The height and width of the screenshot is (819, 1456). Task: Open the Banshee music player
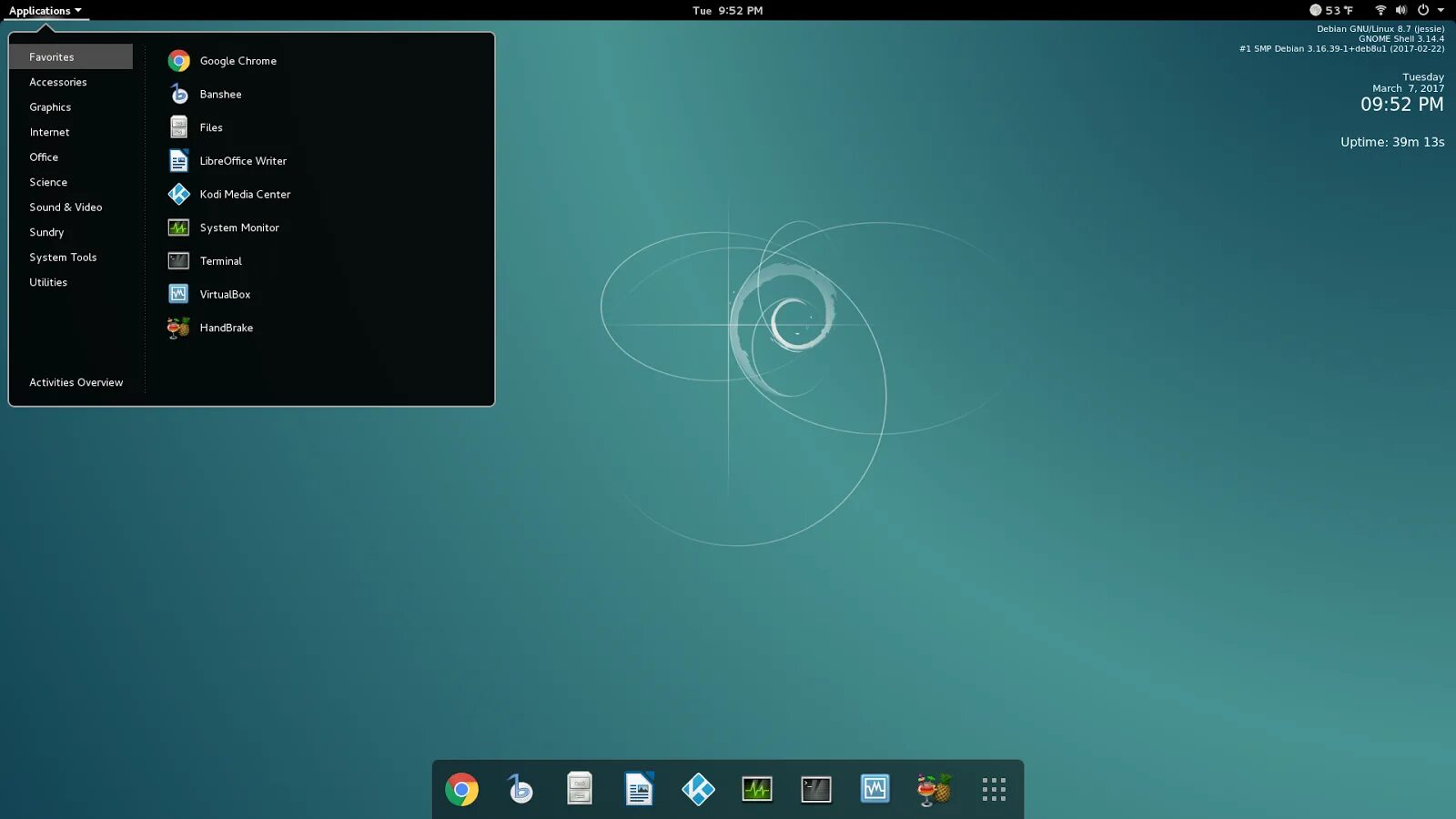220,94
